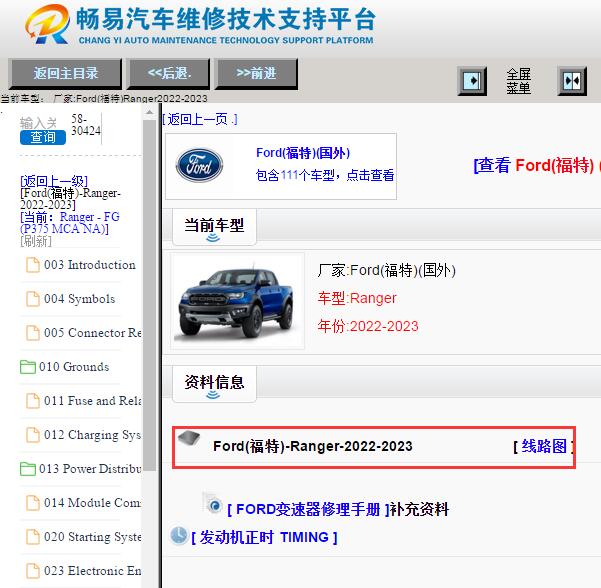This screenshot has width=601, height=588.
Task: Click 包含111个车型，点击查看 link
Action: click(x=325, y=175)
